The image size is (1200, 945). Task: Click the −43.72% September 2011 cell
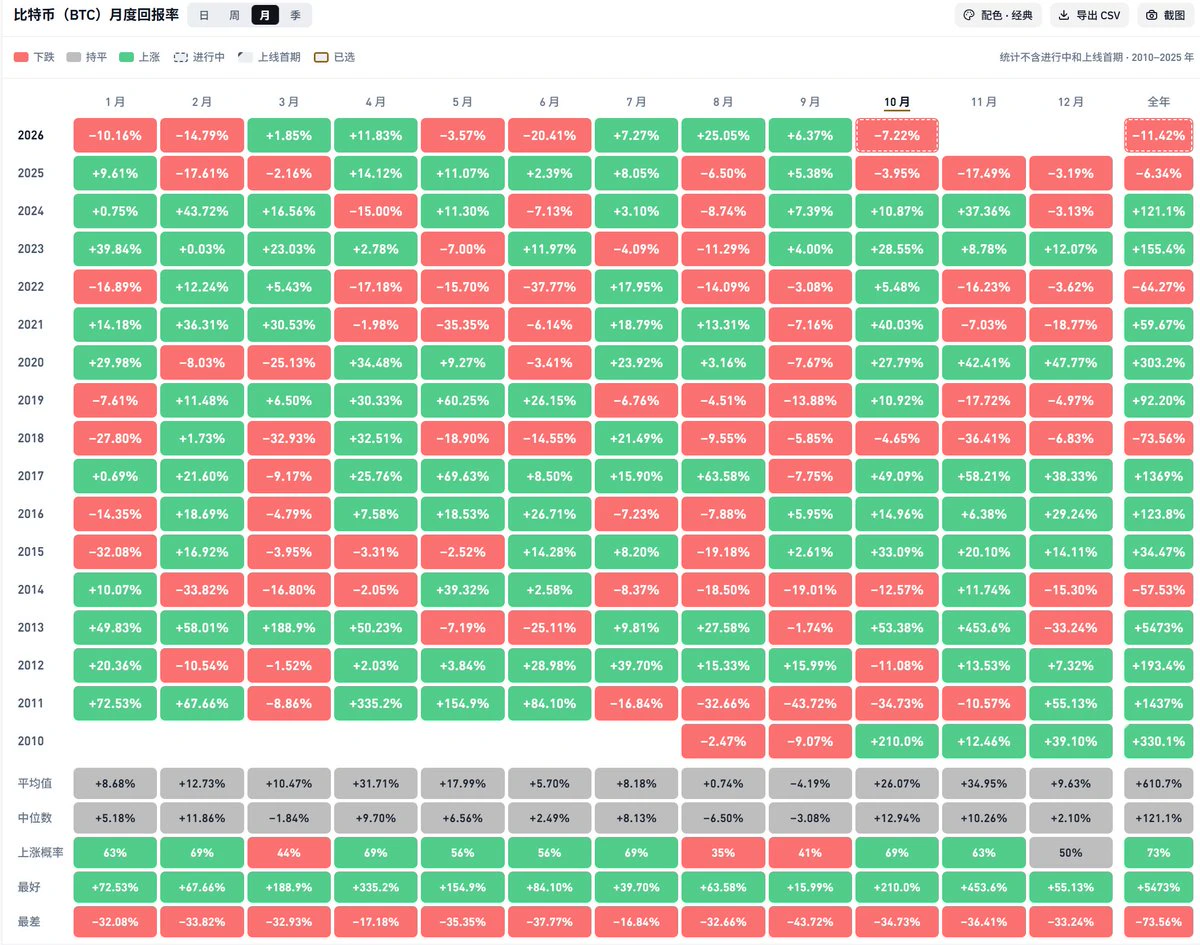pyautogui.click(x=810, y=704)
